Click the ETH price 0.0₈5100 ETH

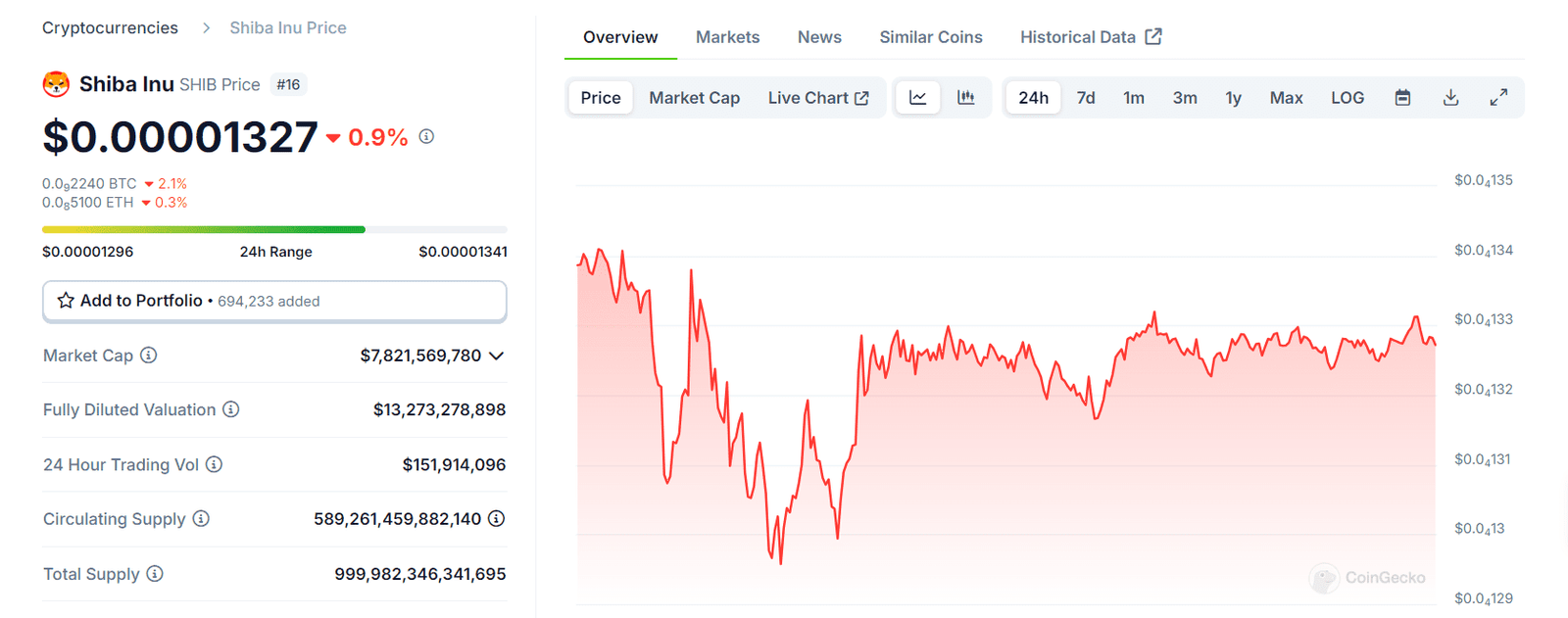click(87, 203)
